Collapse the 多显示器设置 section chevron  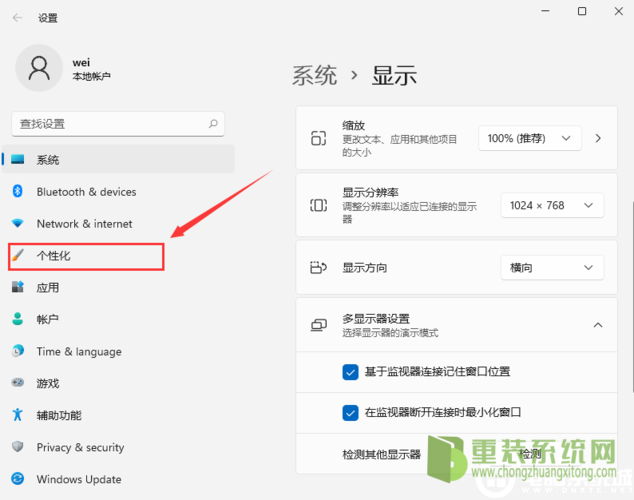coord(598,325)
